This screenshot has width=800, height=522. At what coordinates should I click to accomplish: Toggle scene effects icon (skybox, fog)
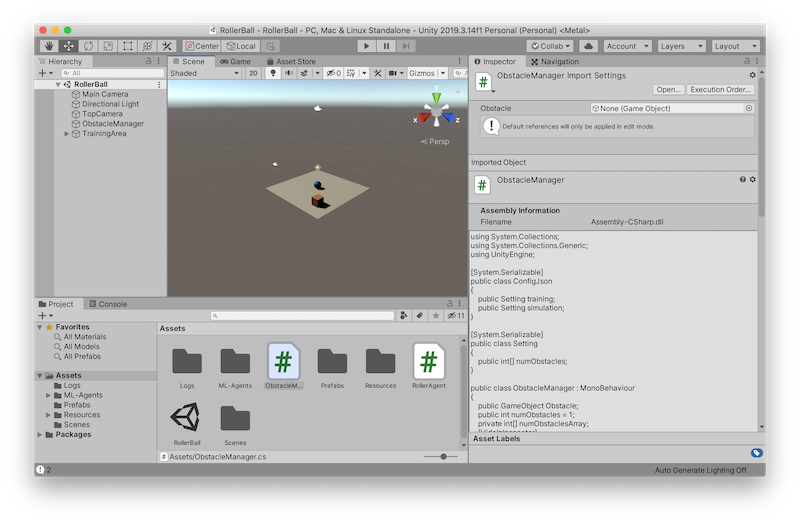click(304, 73)
